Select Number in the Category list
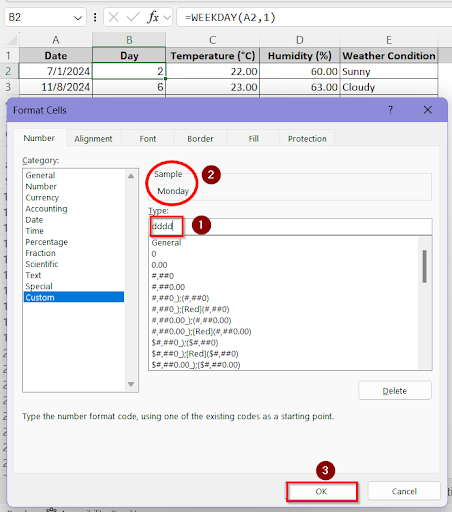 [x=41, y=186]
